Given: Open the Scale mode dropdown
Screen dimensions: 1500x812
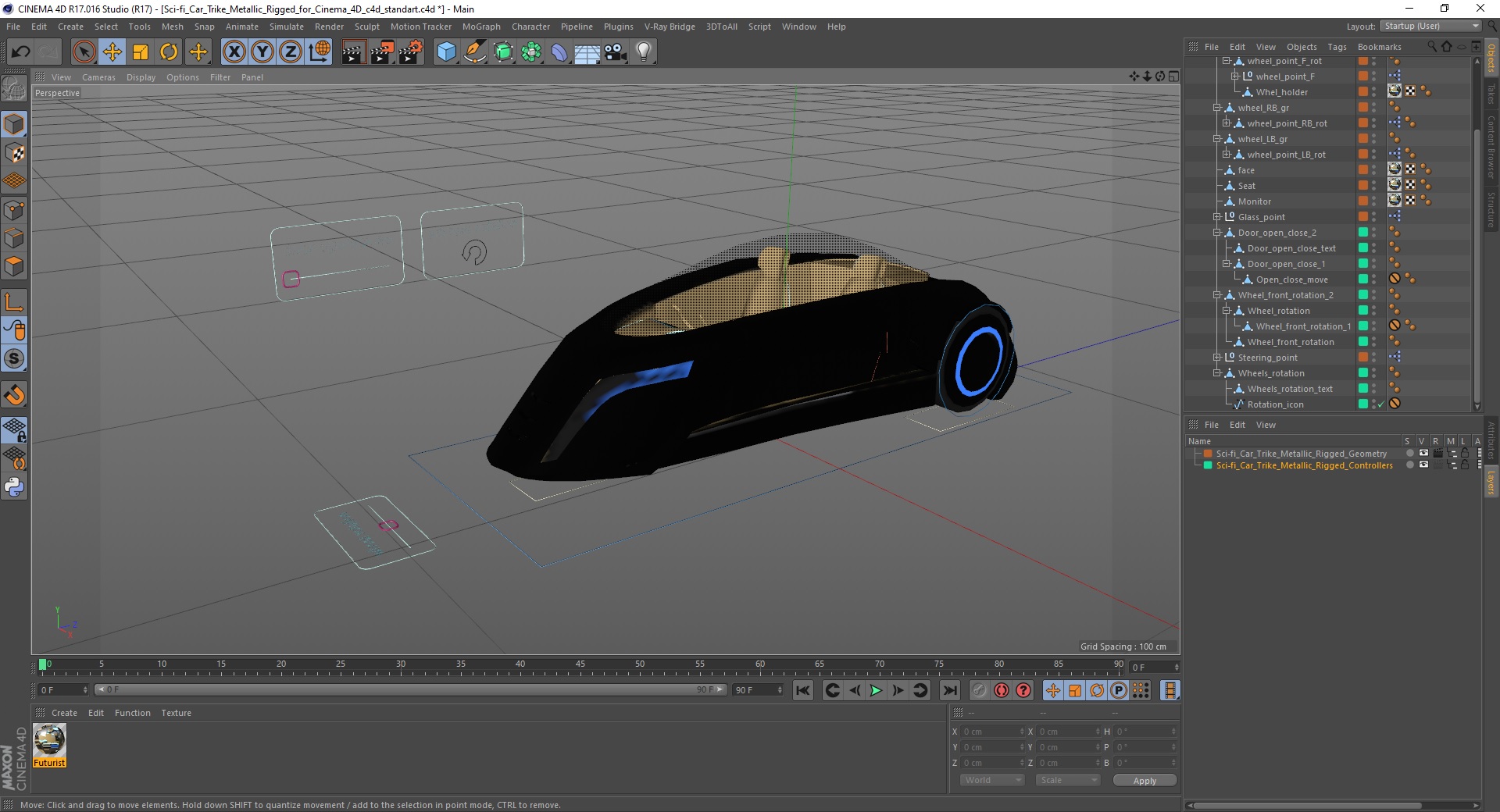Looking at the screenshot, I should [x=1067, y=780].
